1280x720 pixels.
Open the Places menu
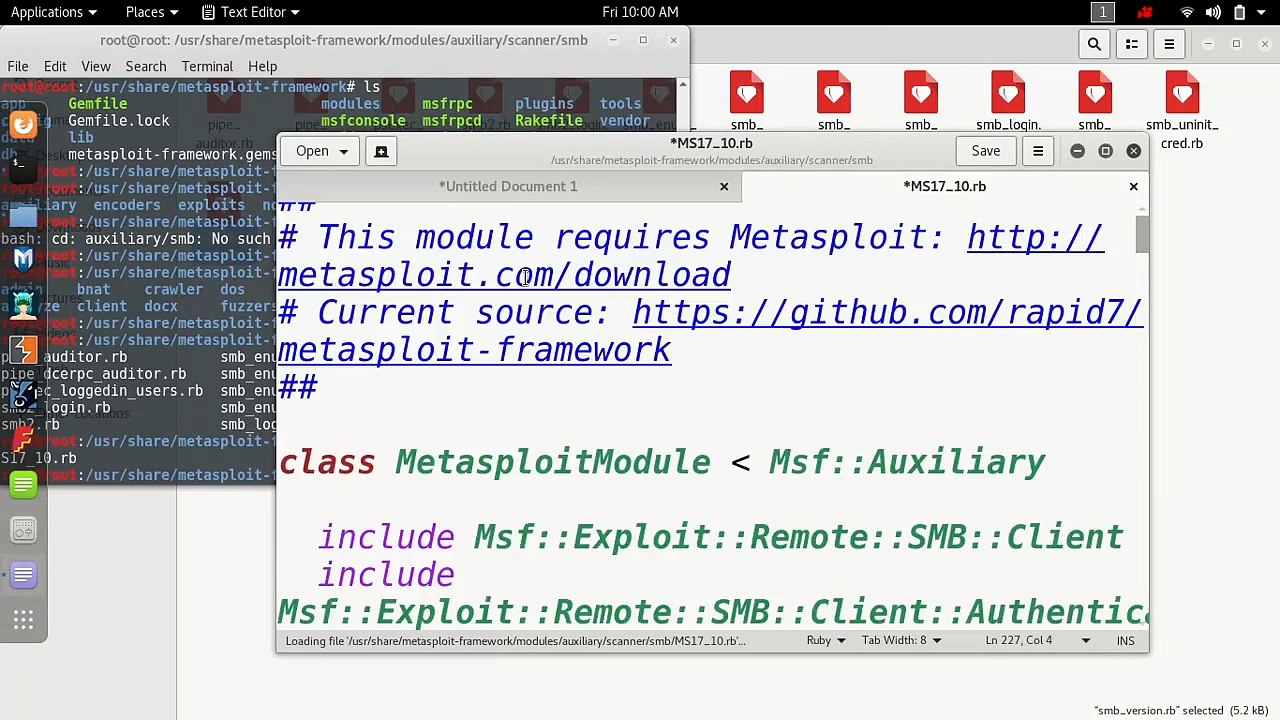tap(152, 12)
